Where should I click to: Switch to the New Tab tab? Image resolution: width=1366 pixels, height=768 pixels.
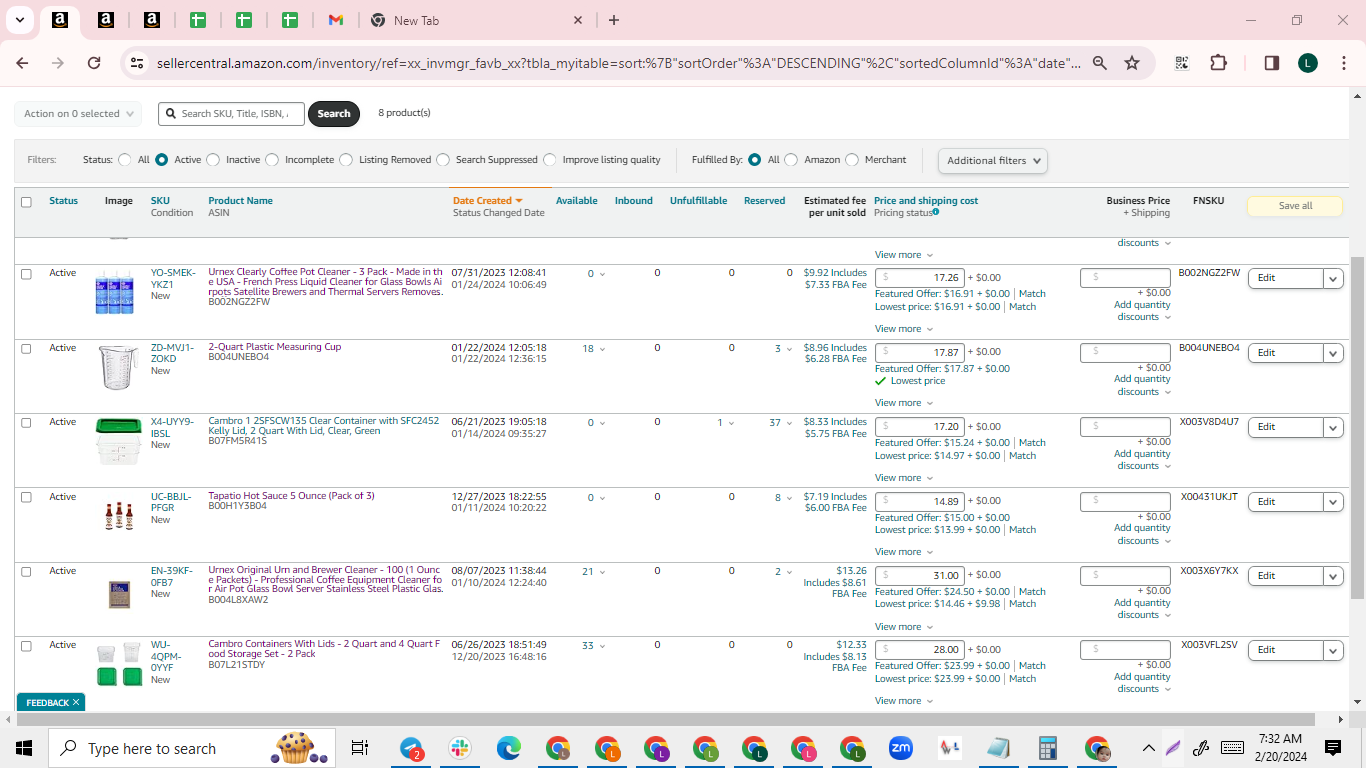click(475, 20)
